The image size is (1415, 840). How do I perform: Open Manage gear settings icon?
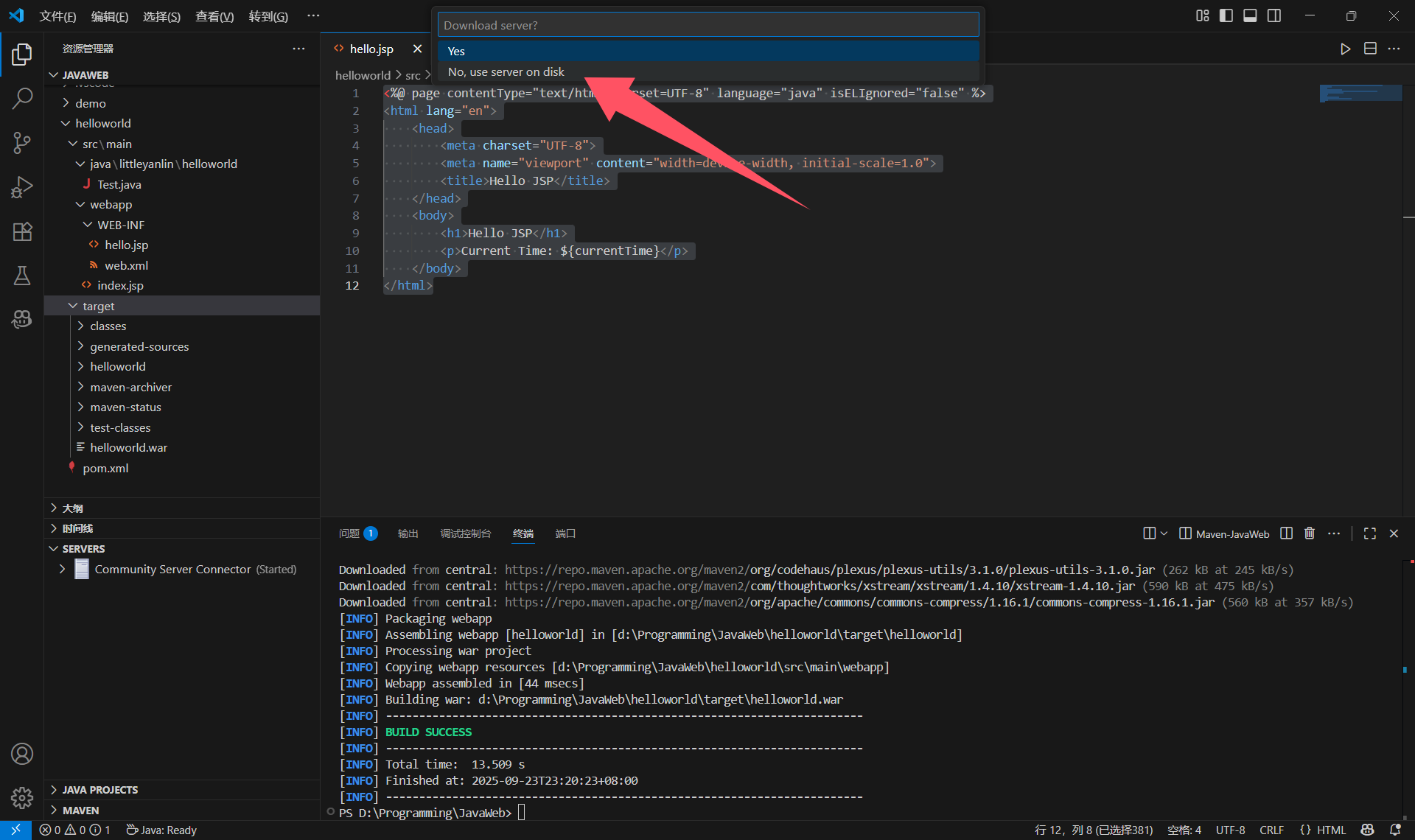point(22,797)
